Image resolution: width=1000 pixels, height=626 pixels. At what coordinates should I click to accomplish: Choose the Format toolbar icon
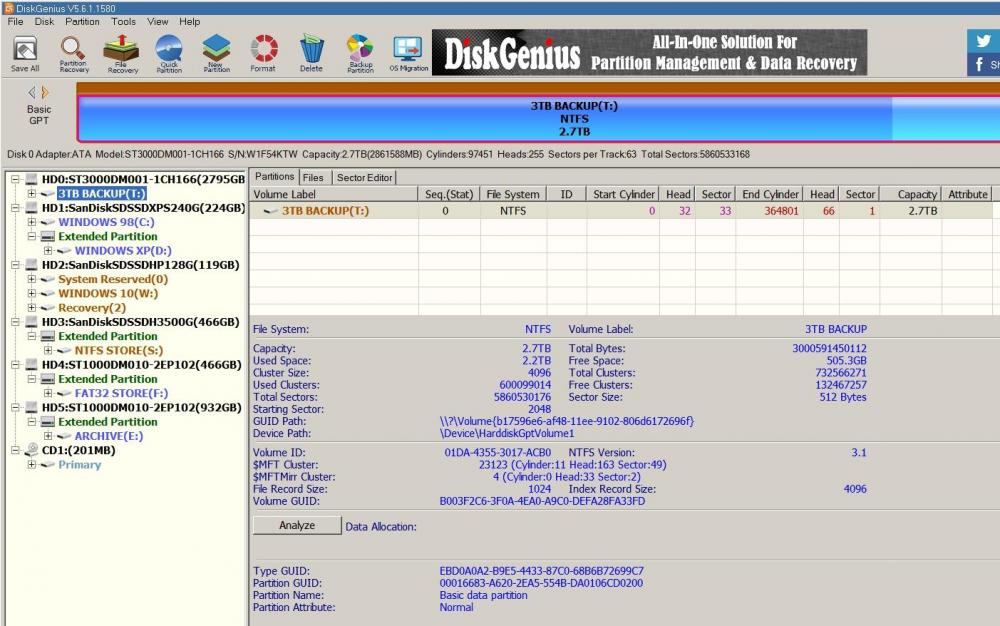263,54
